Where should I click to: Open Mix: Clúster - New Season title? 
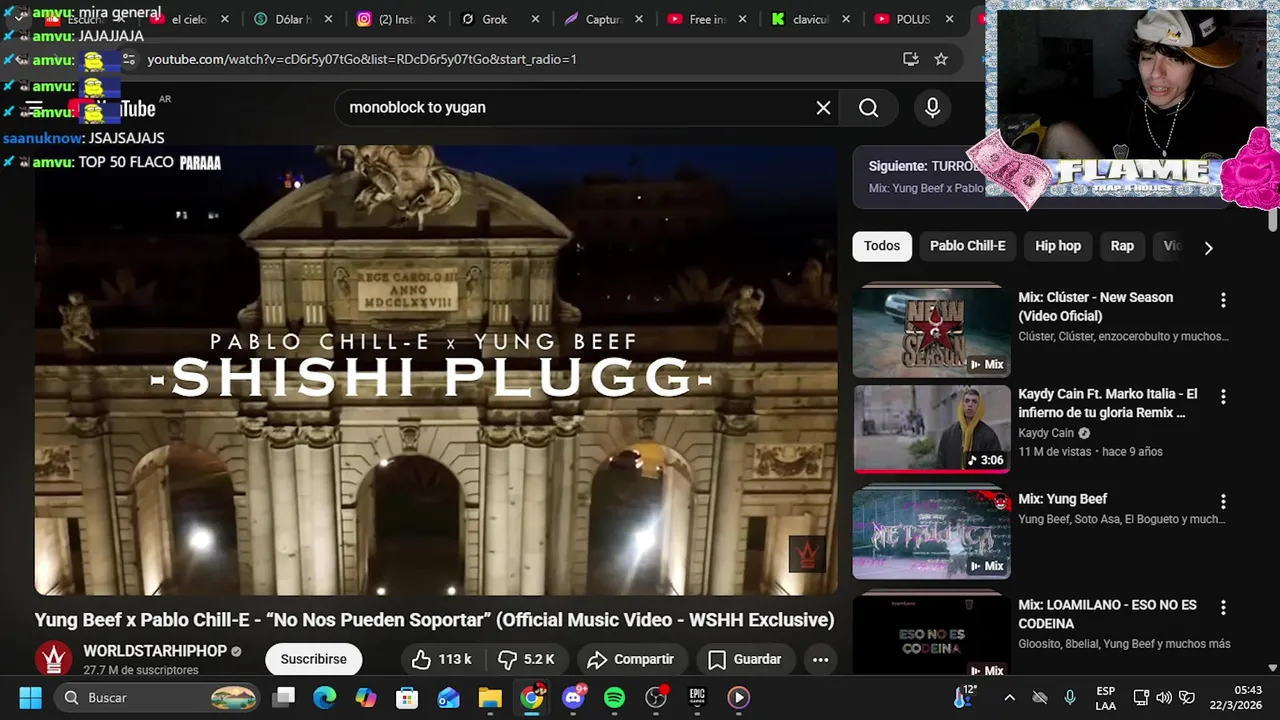1095,306
